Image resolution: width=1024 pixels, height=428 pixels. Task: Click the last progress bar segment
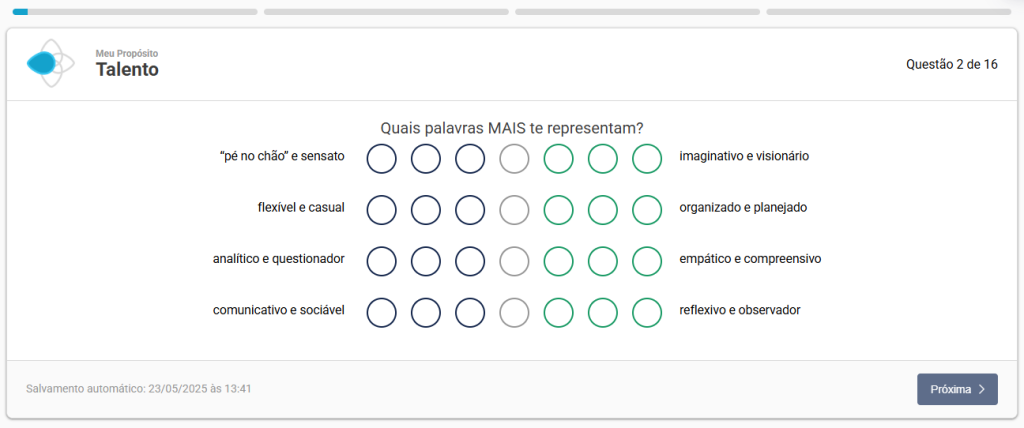[x=888, y=12]
